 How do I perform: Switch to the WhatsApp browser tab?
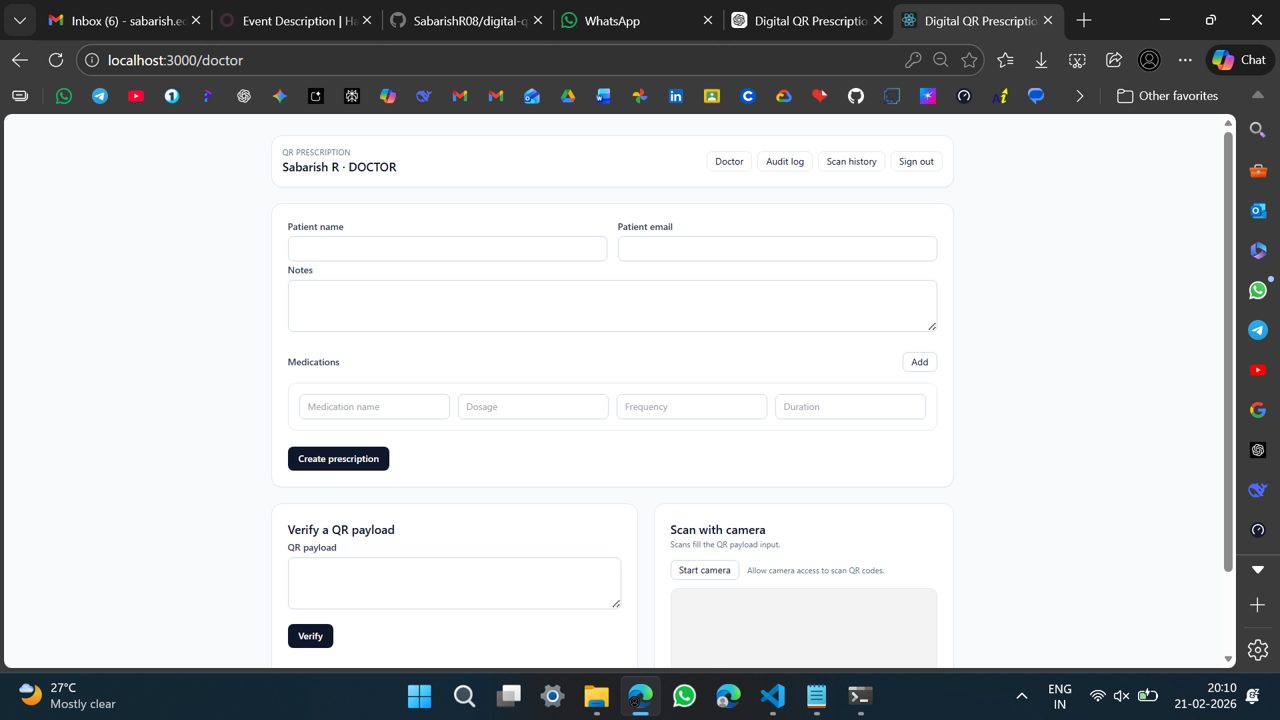(639, 20)
